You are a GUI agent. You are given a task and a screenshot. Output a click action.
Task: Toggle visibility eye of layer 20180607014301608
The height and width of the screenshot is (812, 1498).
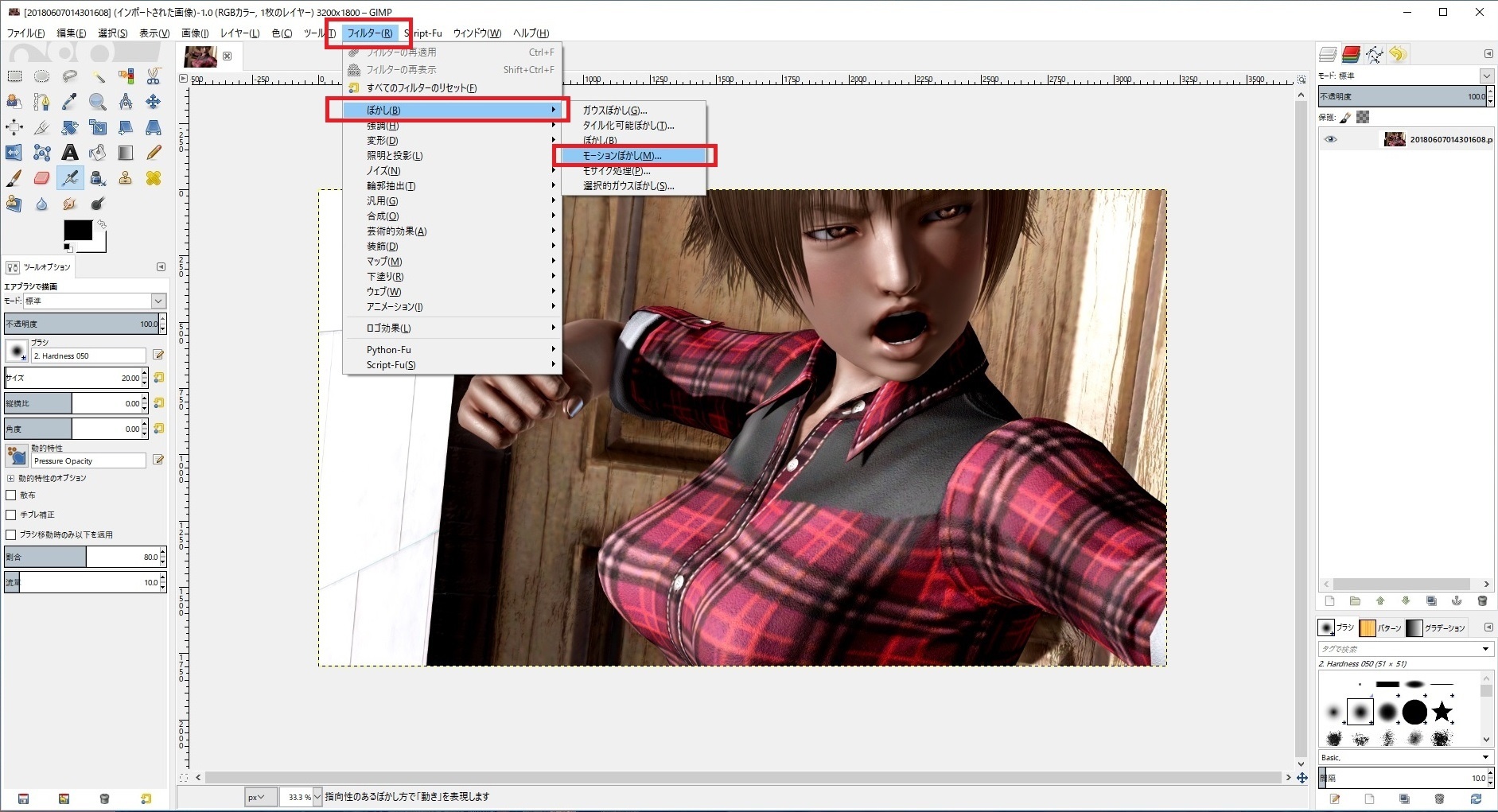tap(1330, 139)
